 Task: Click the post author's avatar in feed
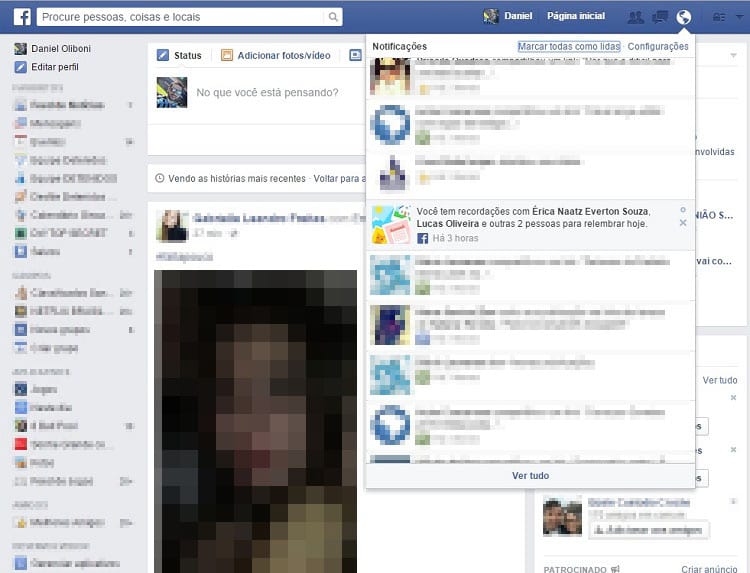pyautogui.click(x=172, y=226)
